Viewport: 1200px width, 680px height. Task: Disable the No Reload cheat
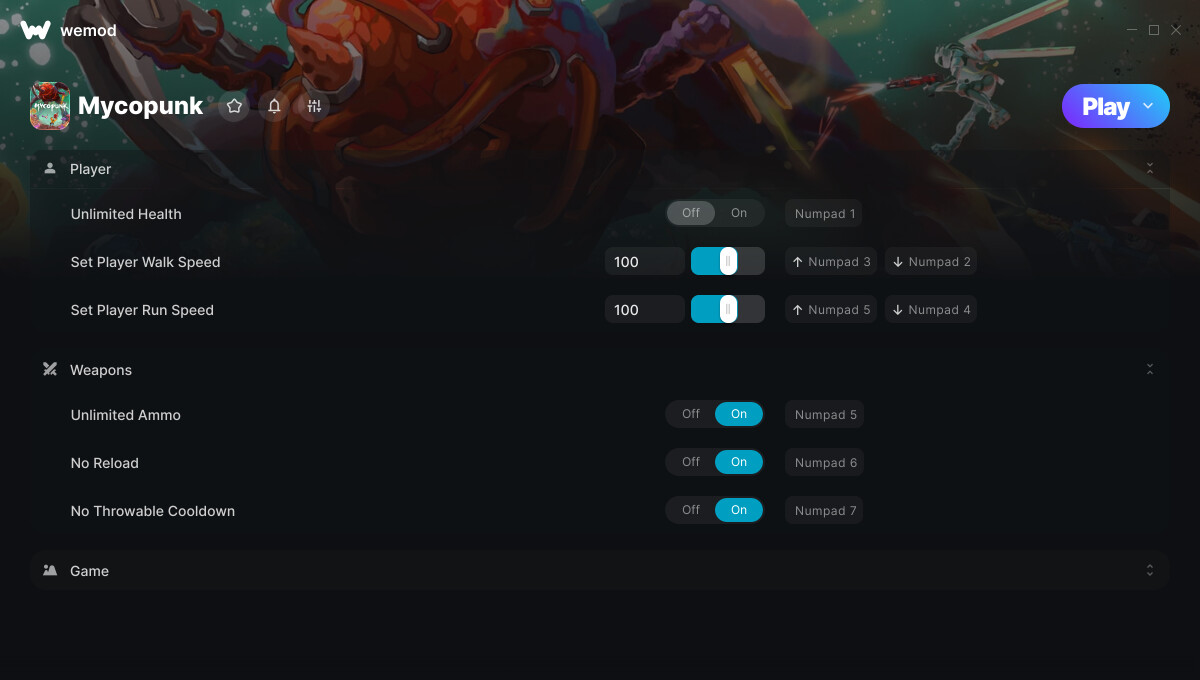691,462
